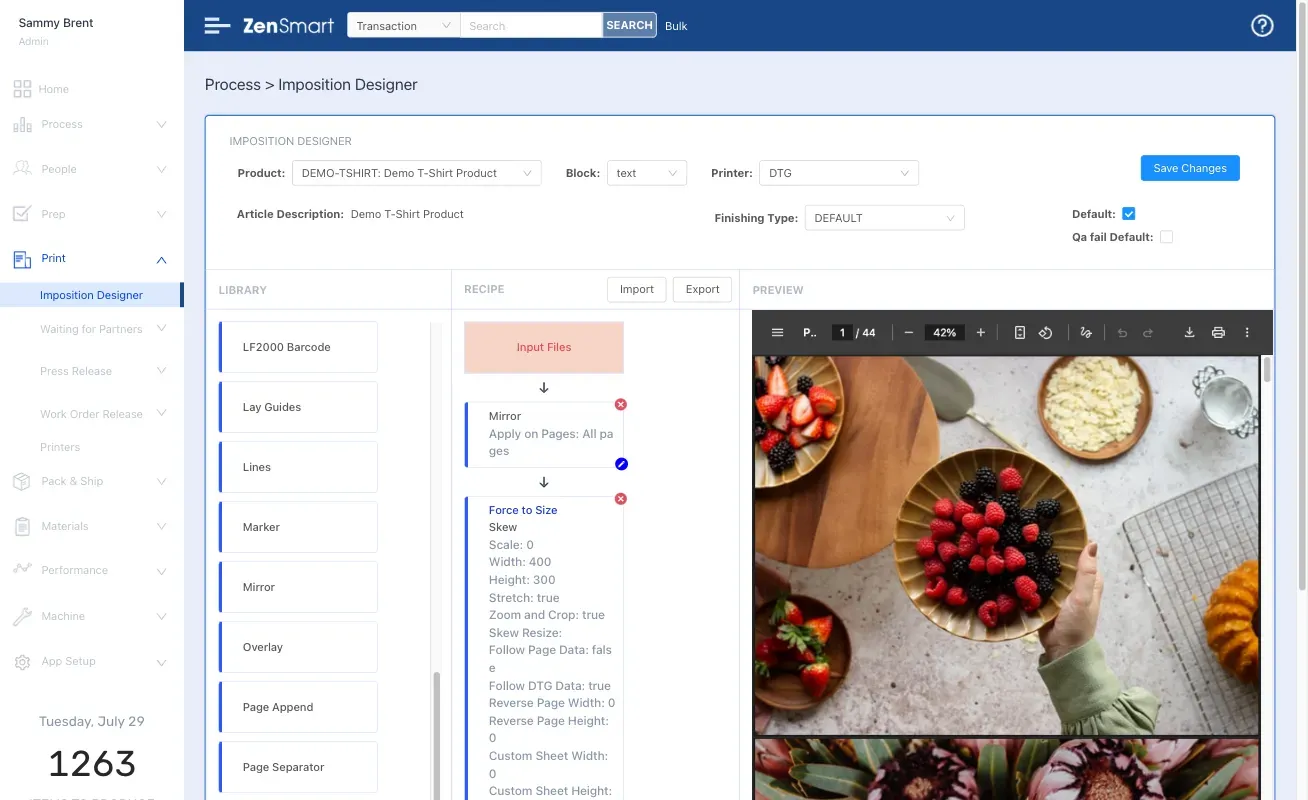1308x800 pixels.
Task: Open the Printer dropdown
Action: tap(839, 173)
